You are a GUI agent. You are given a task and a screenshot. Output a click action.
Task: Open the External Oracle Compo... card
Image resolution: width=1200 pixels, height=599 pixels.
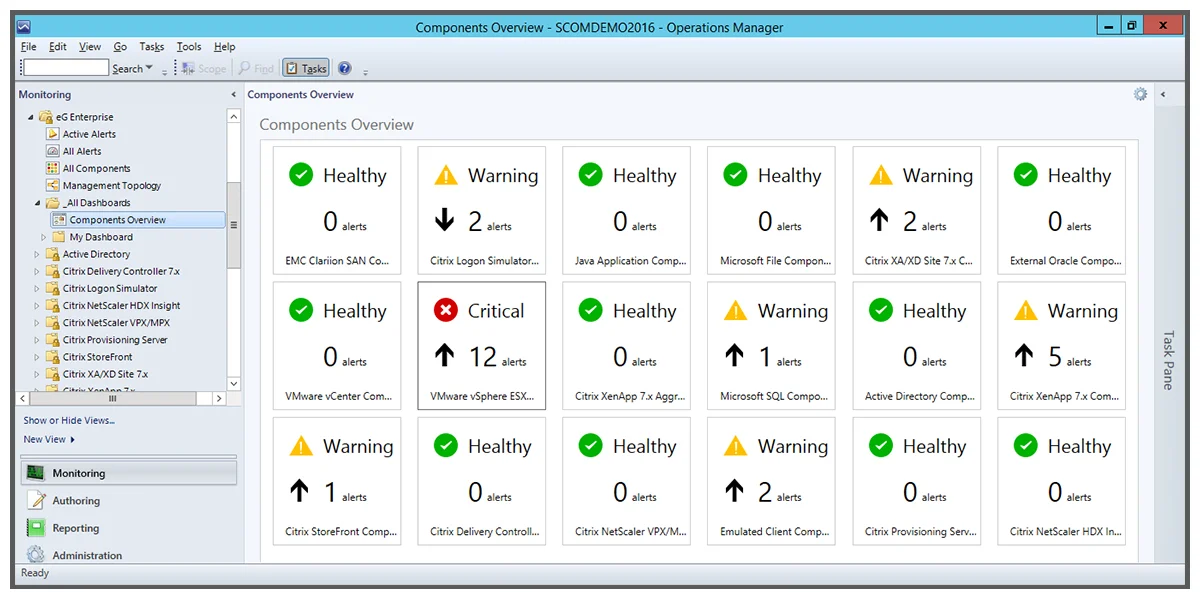(1061, 210)
